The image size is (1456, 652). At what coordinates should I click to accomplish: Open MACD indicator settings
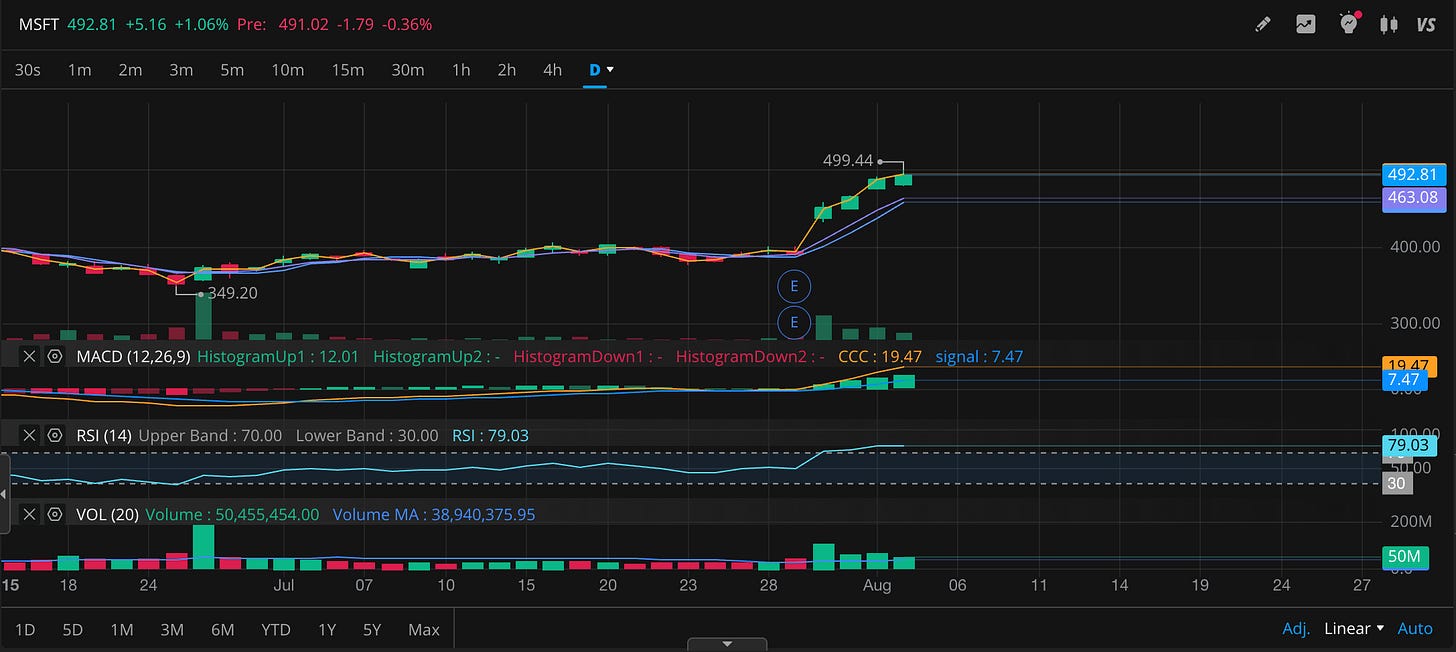point(55,356)
